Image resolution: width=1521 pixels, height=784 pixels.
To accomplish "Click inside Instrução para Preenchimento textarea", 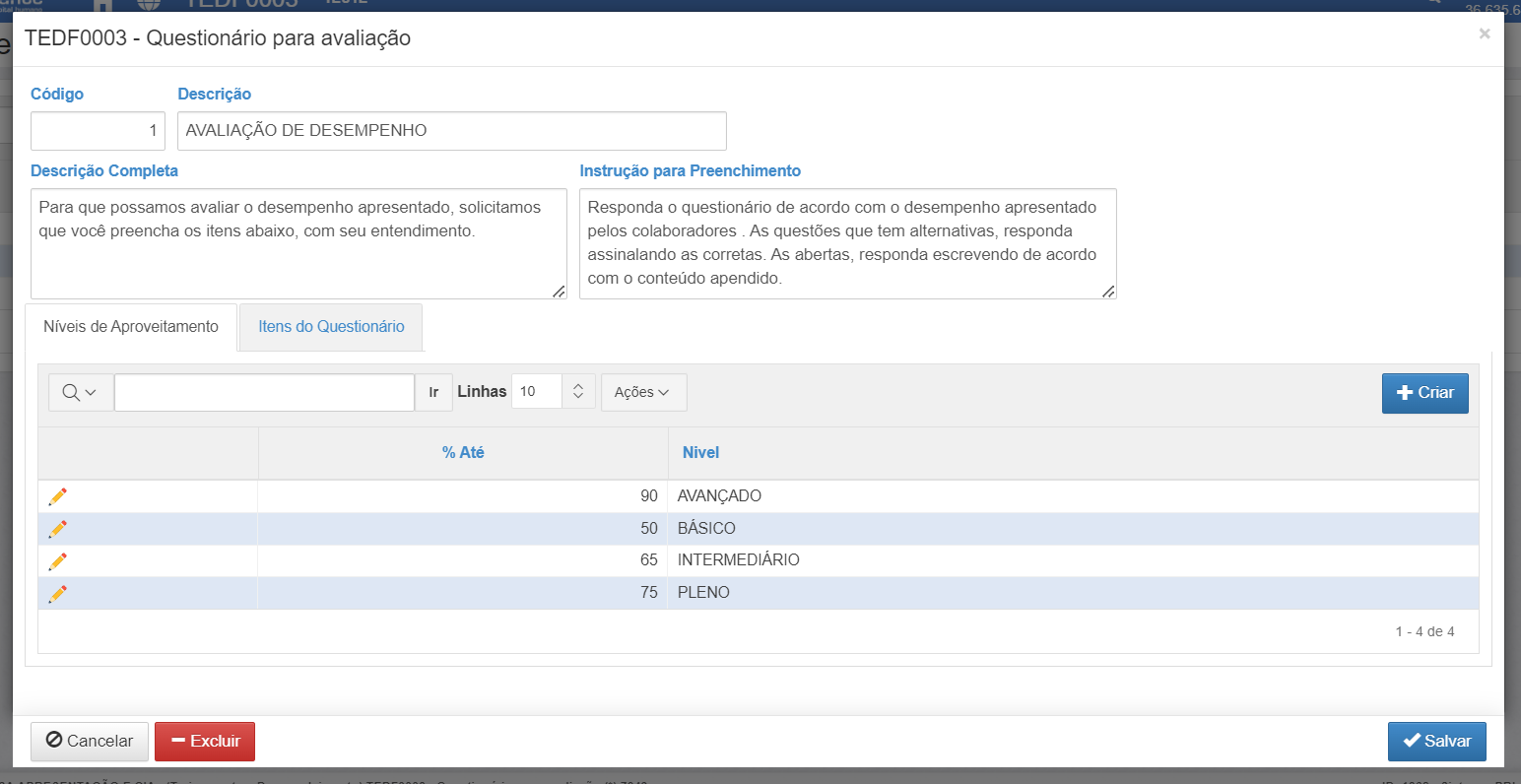I will 848,244.
